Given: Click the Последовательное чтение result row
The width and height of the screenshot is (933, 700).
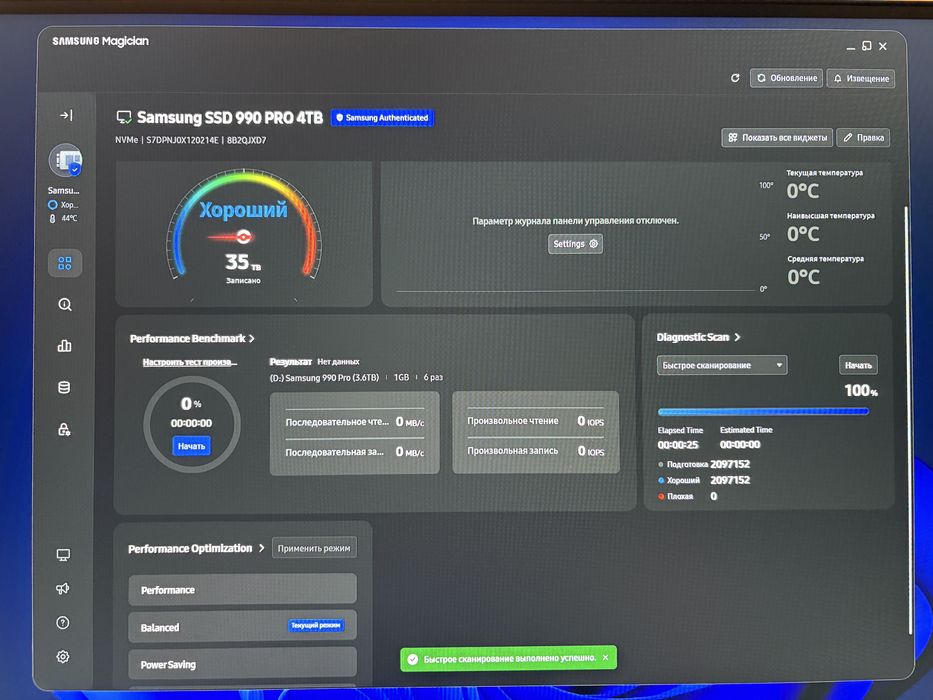Looking at the screenshot, I should (355, 422).
